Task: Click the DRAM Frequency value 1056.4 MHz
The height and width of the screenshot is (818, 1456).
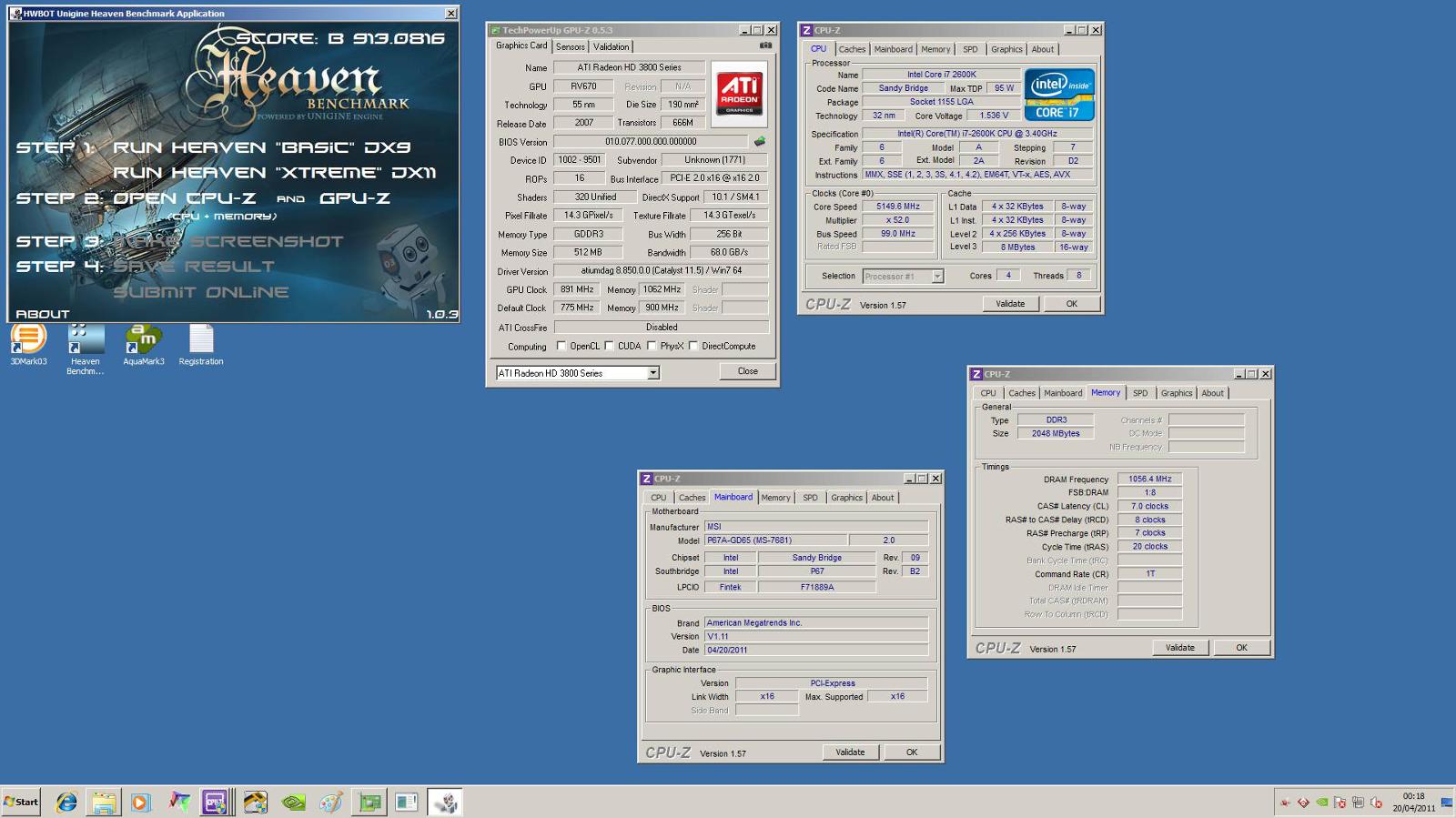Action: (1149, 479)
